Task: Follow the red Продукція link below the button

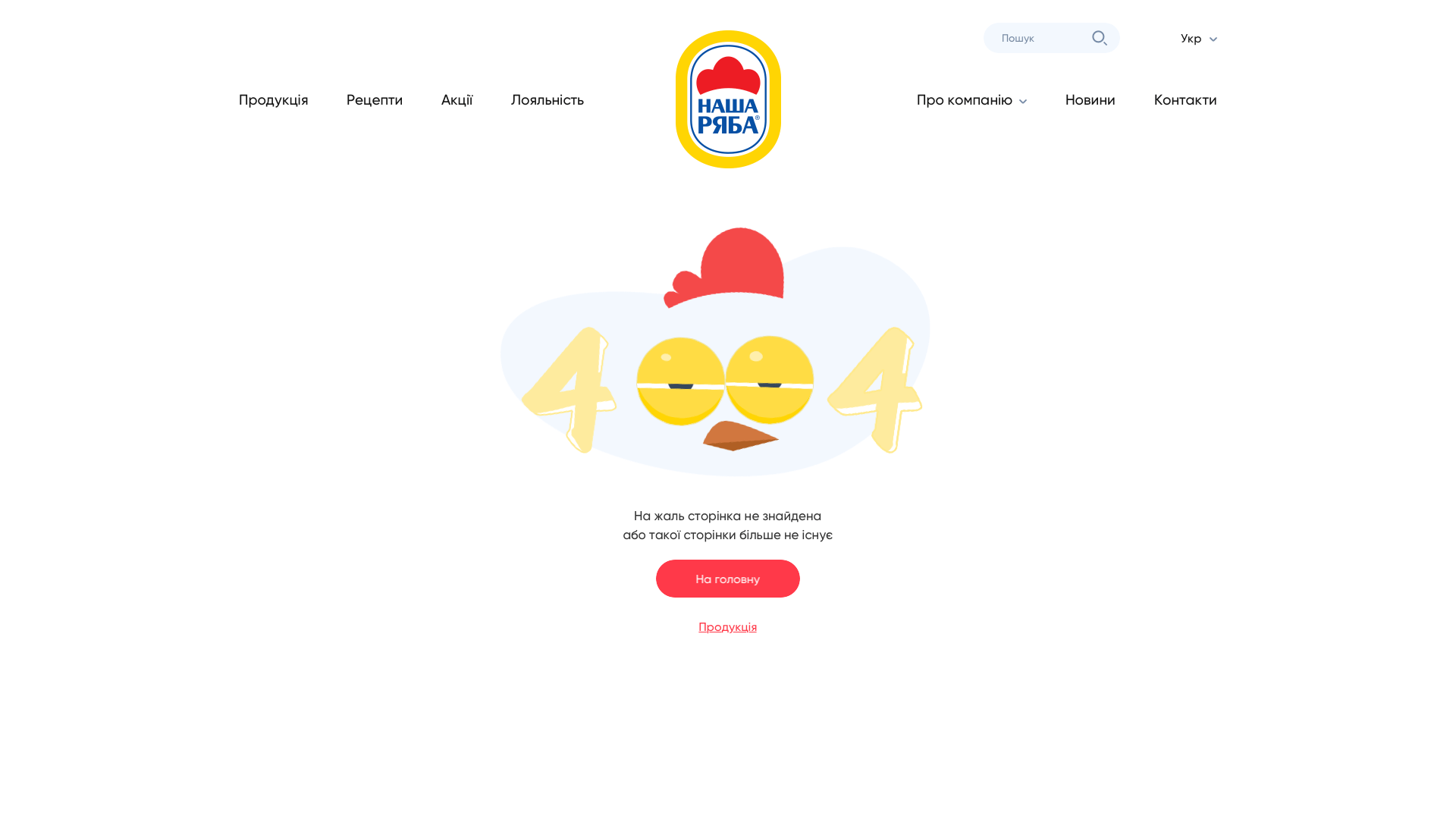Action: (728, 627)
